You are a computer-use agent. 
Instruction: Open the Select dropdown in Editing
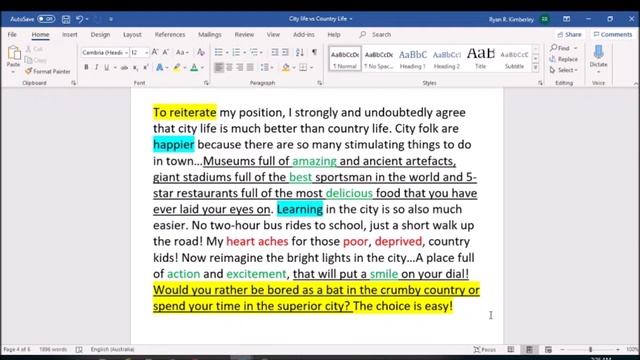[x=564, y=70]
